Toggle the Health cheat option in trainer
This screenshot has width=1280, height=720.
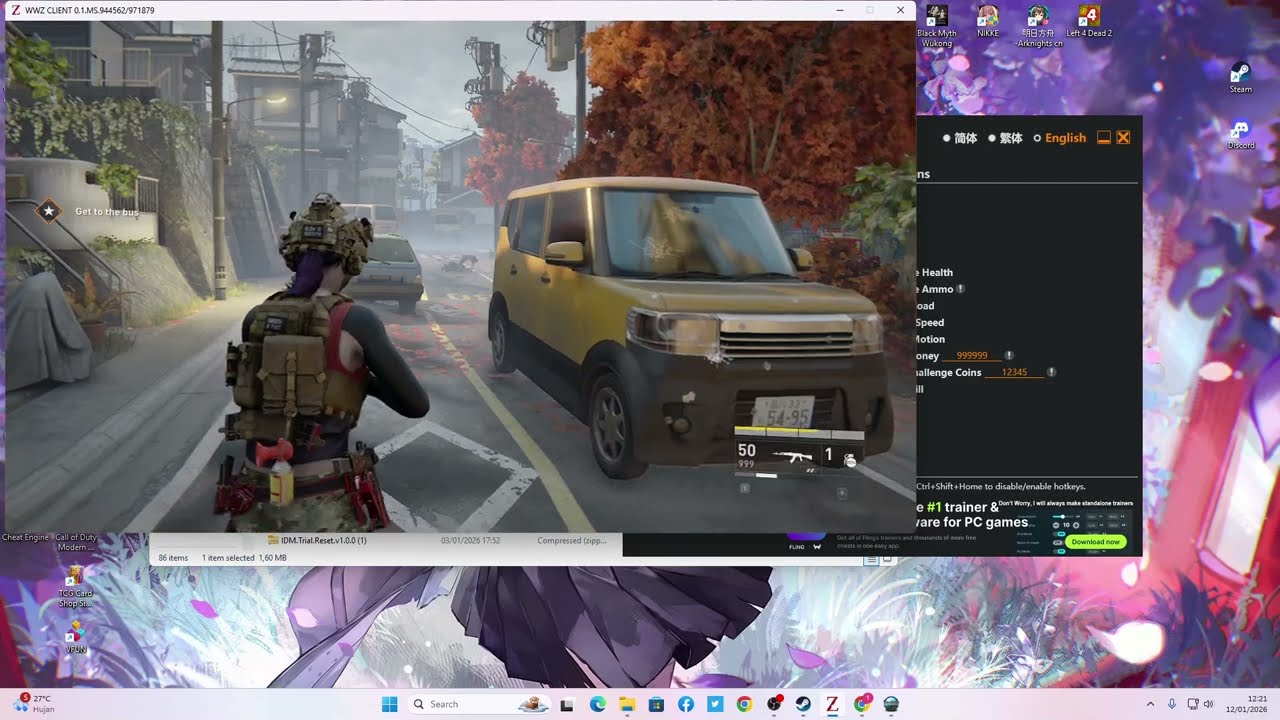click(935, 272)
